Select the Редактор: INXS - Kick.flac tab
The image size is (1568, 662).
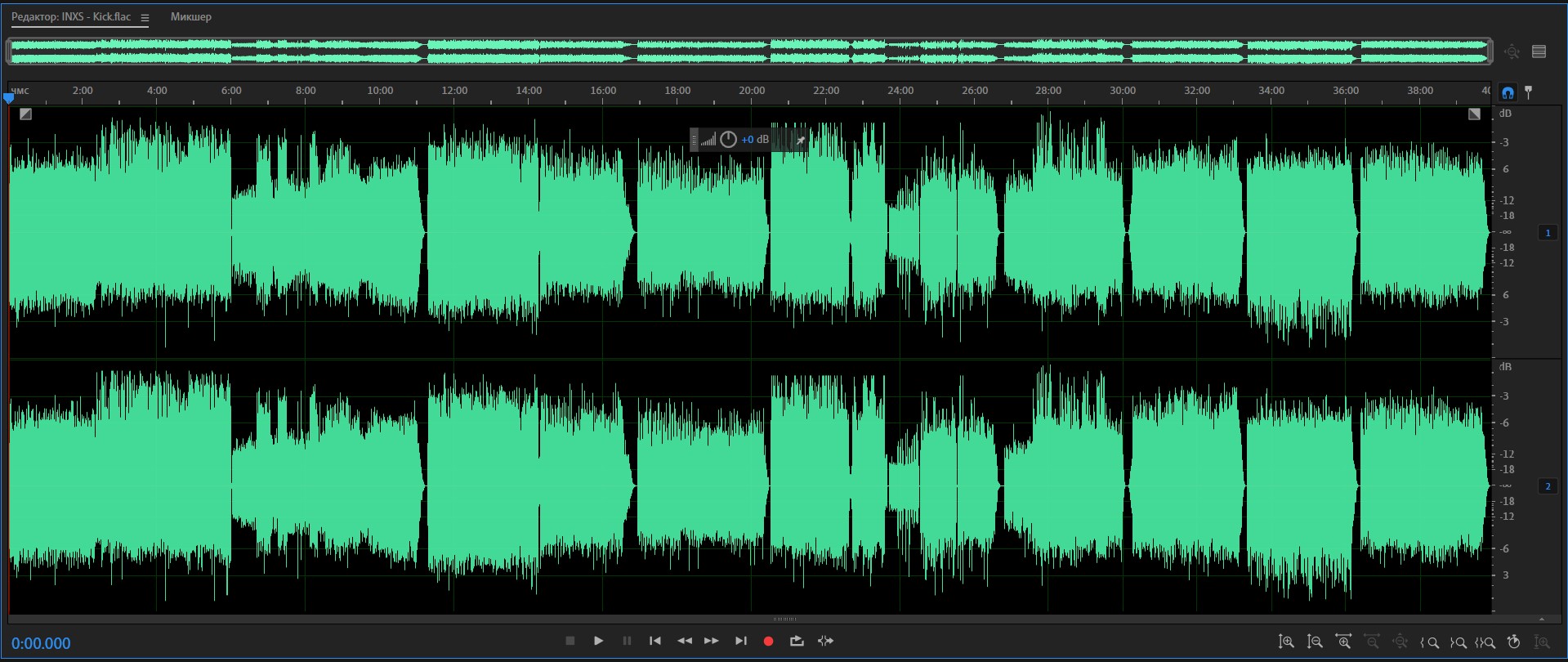point(71,17)
